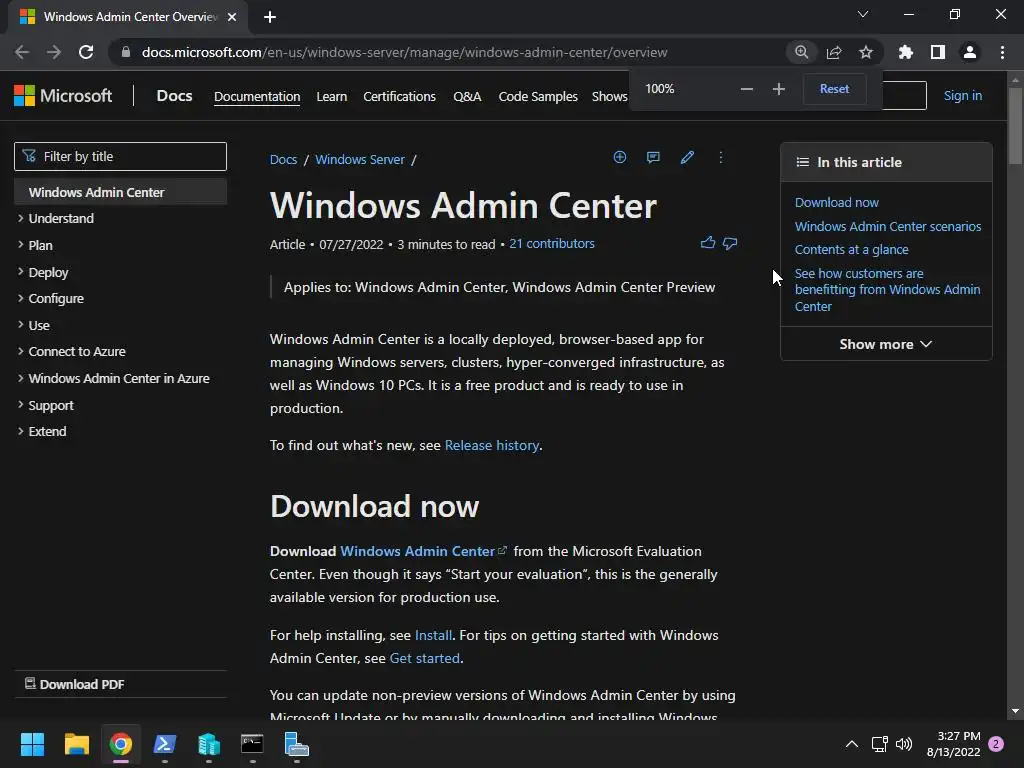View the 21 contributors list
The image size is (1024, 768).
(x=552, y=244)
